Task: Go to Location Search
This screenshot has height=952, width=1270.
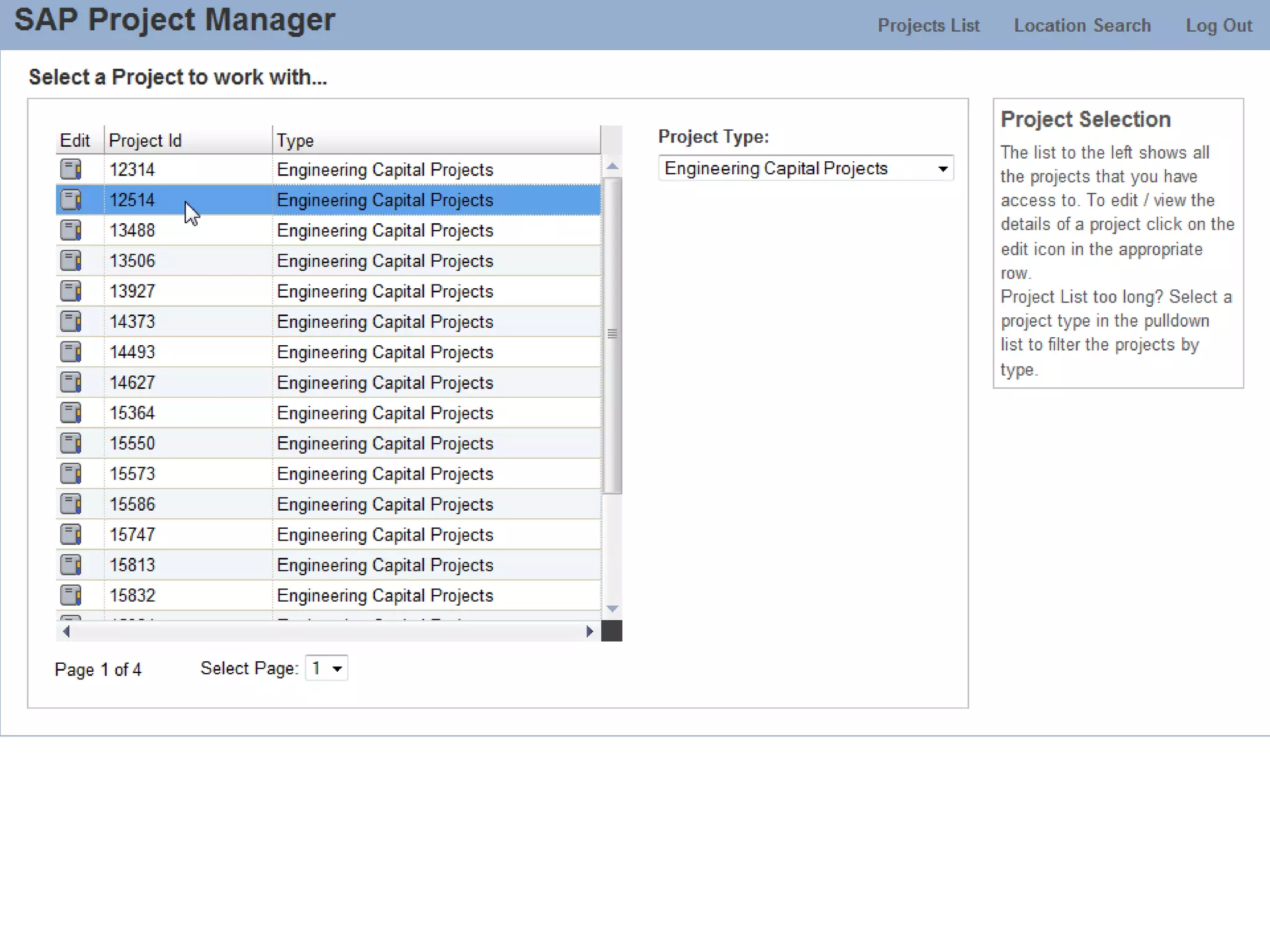Action: [x=1082, y=25]
